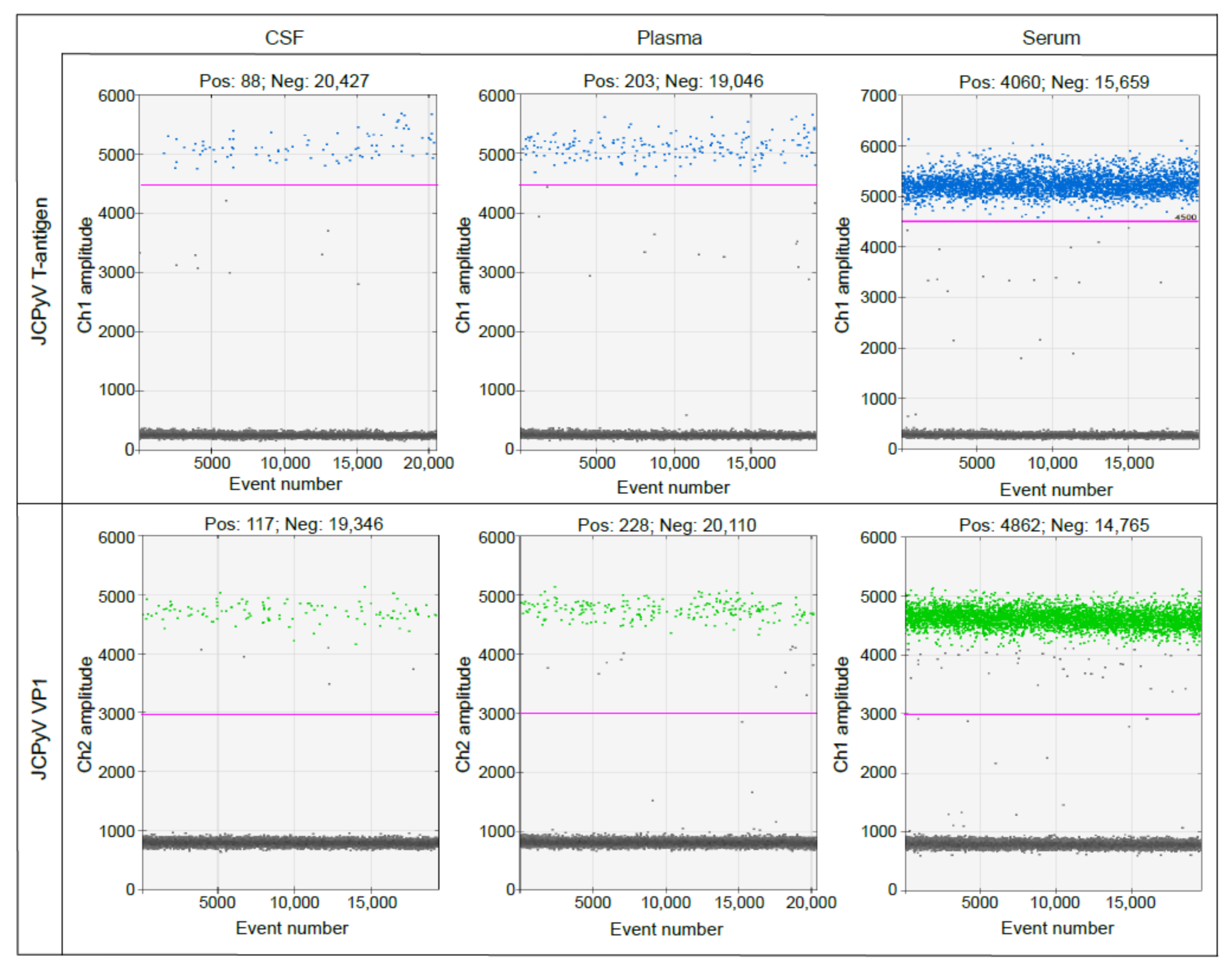Click the 20,000 x-axis tick in Plasma VP1 plot
Viewport: 1232px width, 972px height.
[x=810, y=903]
